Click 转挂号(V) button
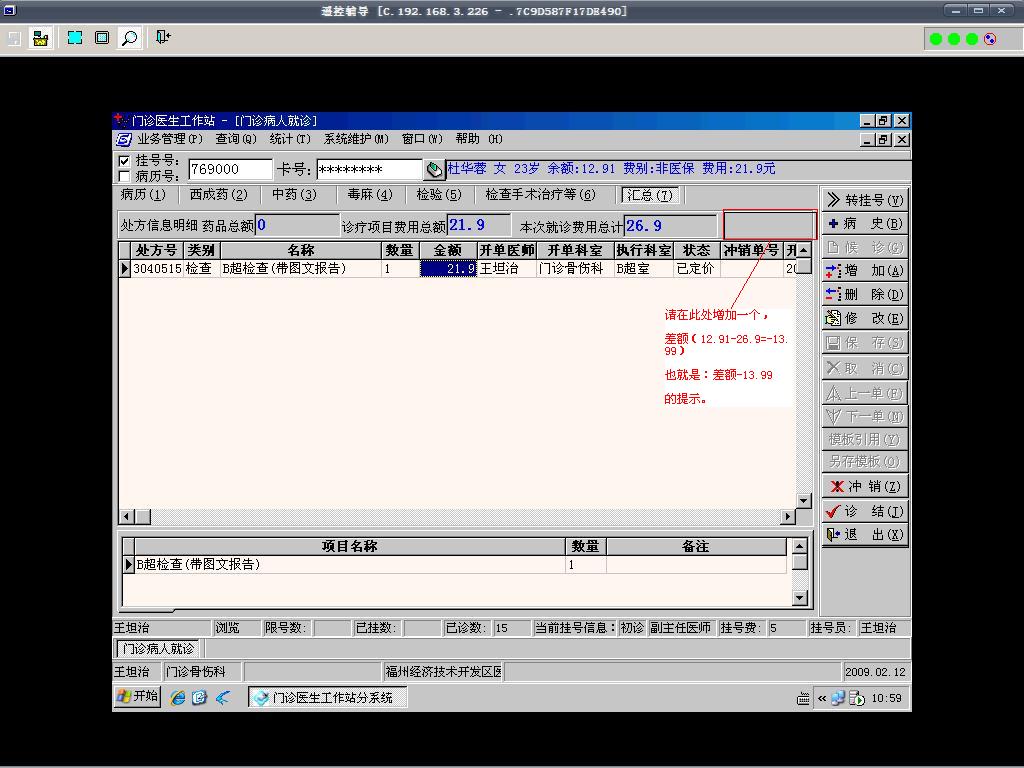This screenshot has width=1024, height=768. 865,200
